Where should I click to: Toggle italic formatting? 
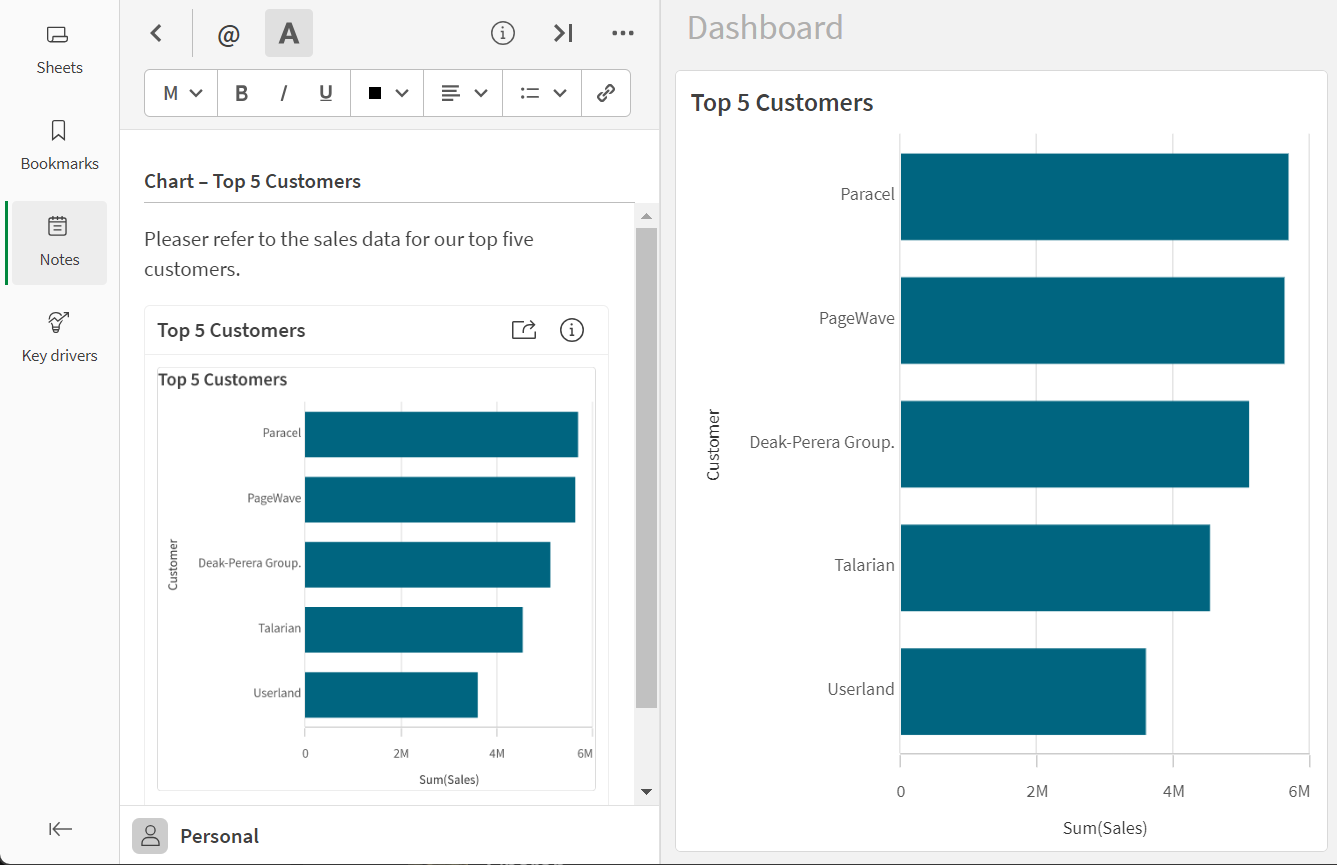coord(284,93)
